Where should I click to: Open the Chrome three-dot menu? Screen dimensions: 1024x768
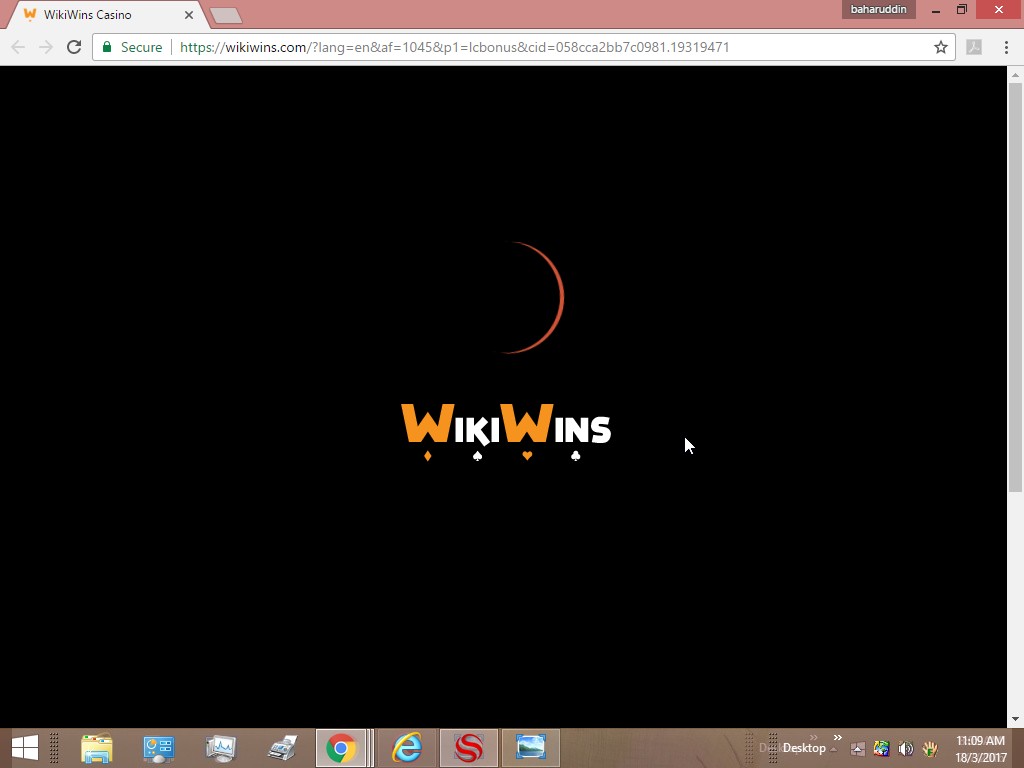(x=1006, y=47)
